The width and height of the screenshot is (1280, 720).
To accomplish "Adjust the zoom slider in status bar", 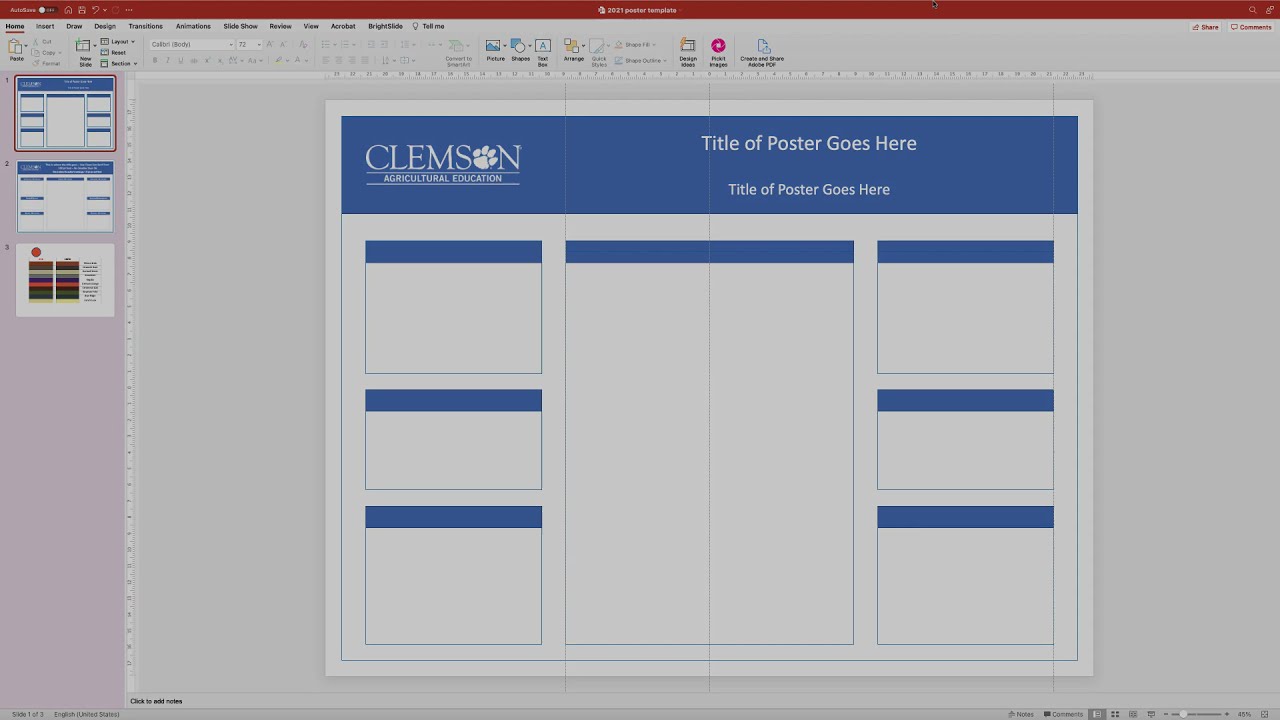I will click(x=1198, y=714).
